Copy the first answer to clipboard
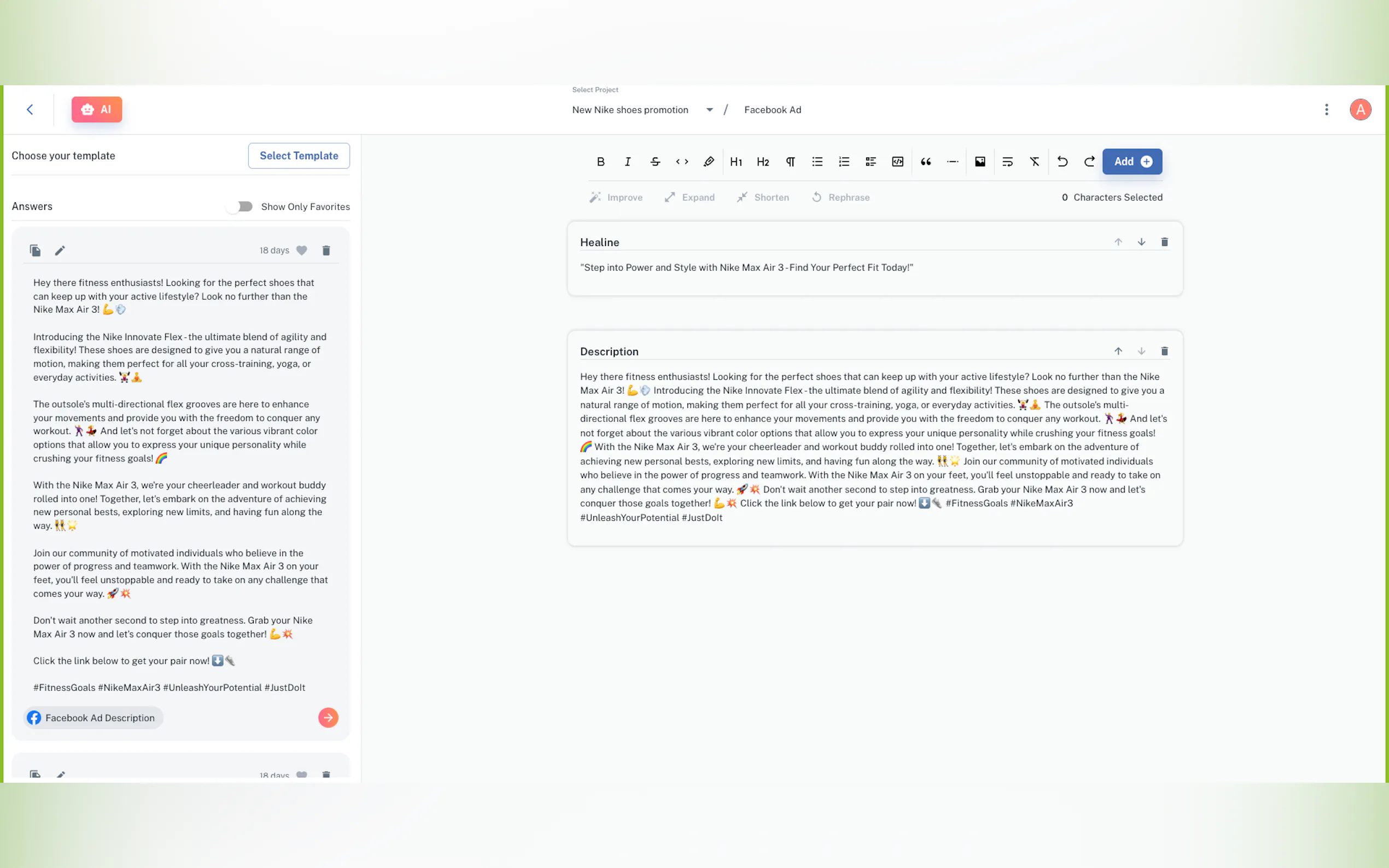The image size is (1389, 868). tap(36, 250)
